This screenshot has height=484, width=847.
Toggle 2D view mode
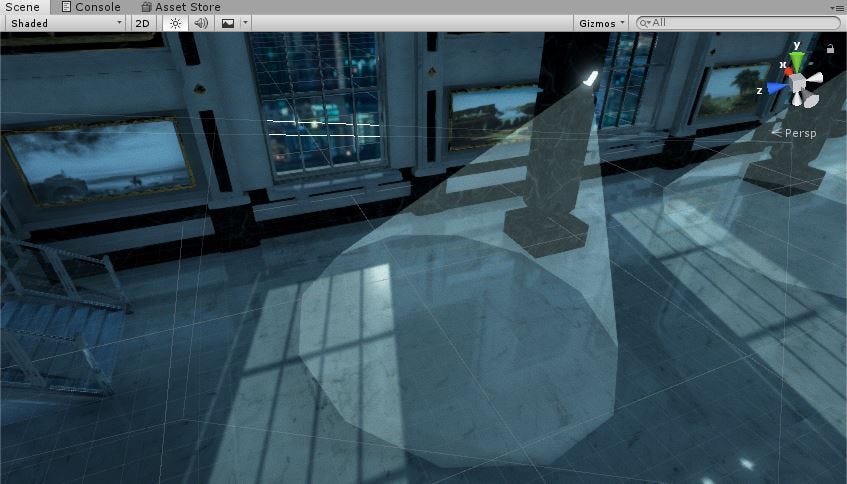tap(143, 23)
